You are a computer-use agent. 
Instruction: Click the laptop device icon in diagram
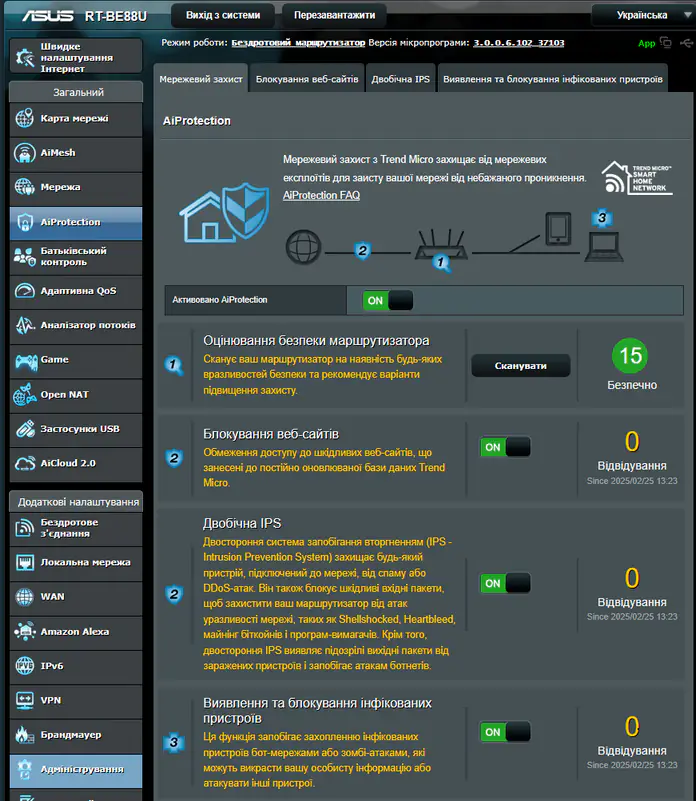(604, 247)
